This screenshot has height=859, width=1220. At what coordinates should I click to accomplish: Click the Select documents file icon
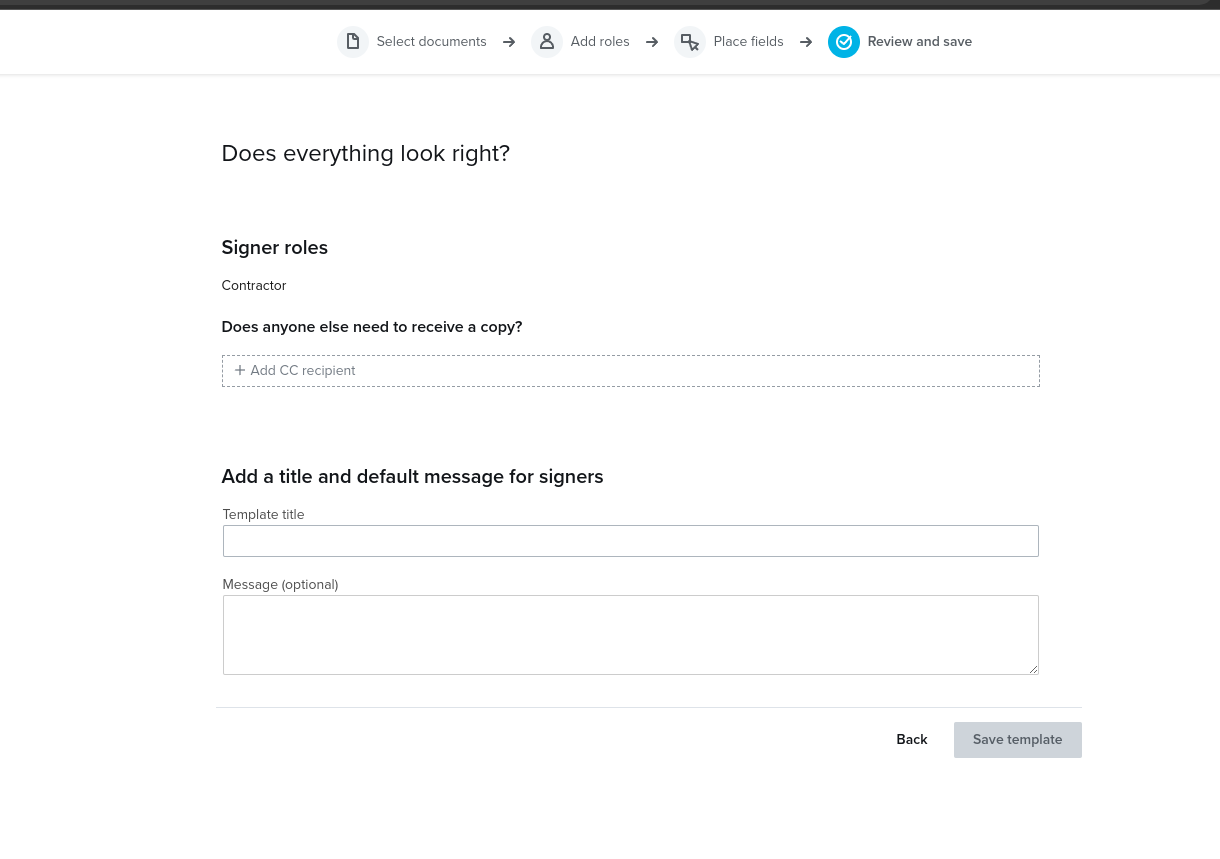[x=352, y=42]
